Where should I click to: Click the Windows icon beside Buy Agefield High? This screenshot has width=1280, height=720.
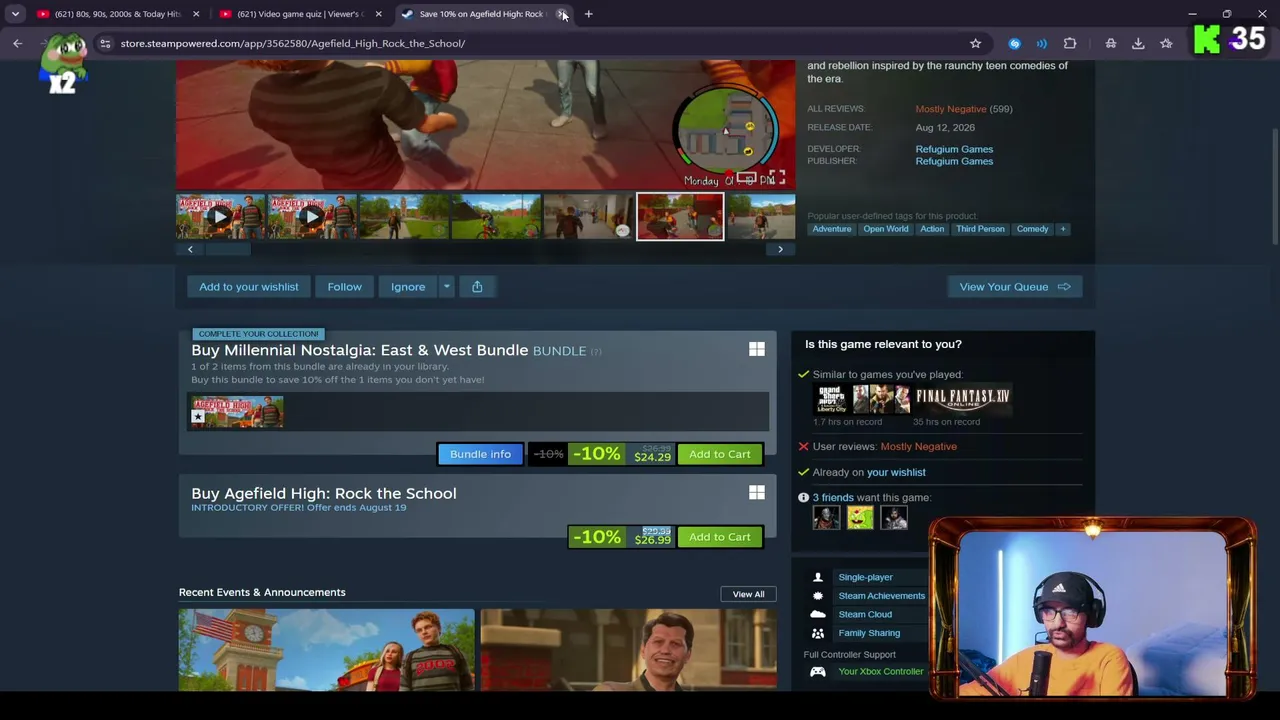(757, 492)
